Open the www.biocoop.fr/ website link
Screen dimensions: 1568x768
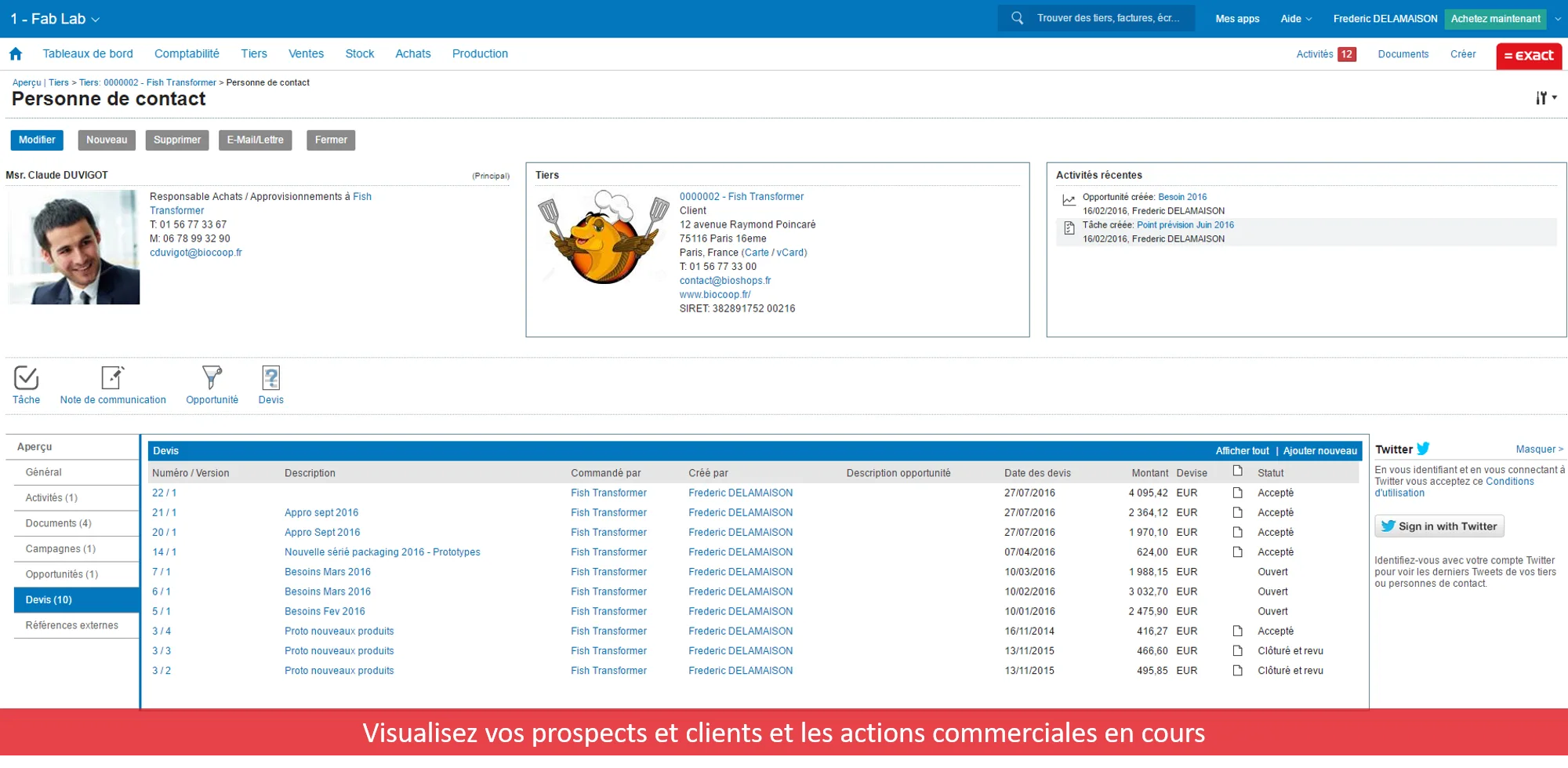[x=715, y=296]
